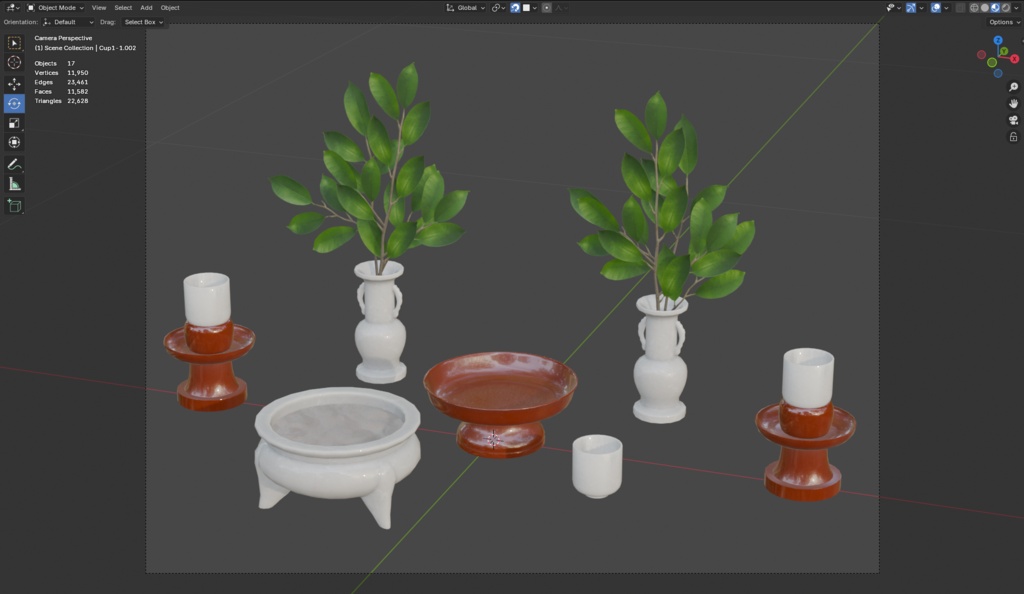Click the Vertices '11,950' statistic
This screenshot has height=594, width=1024.
[x=77, y=73]
